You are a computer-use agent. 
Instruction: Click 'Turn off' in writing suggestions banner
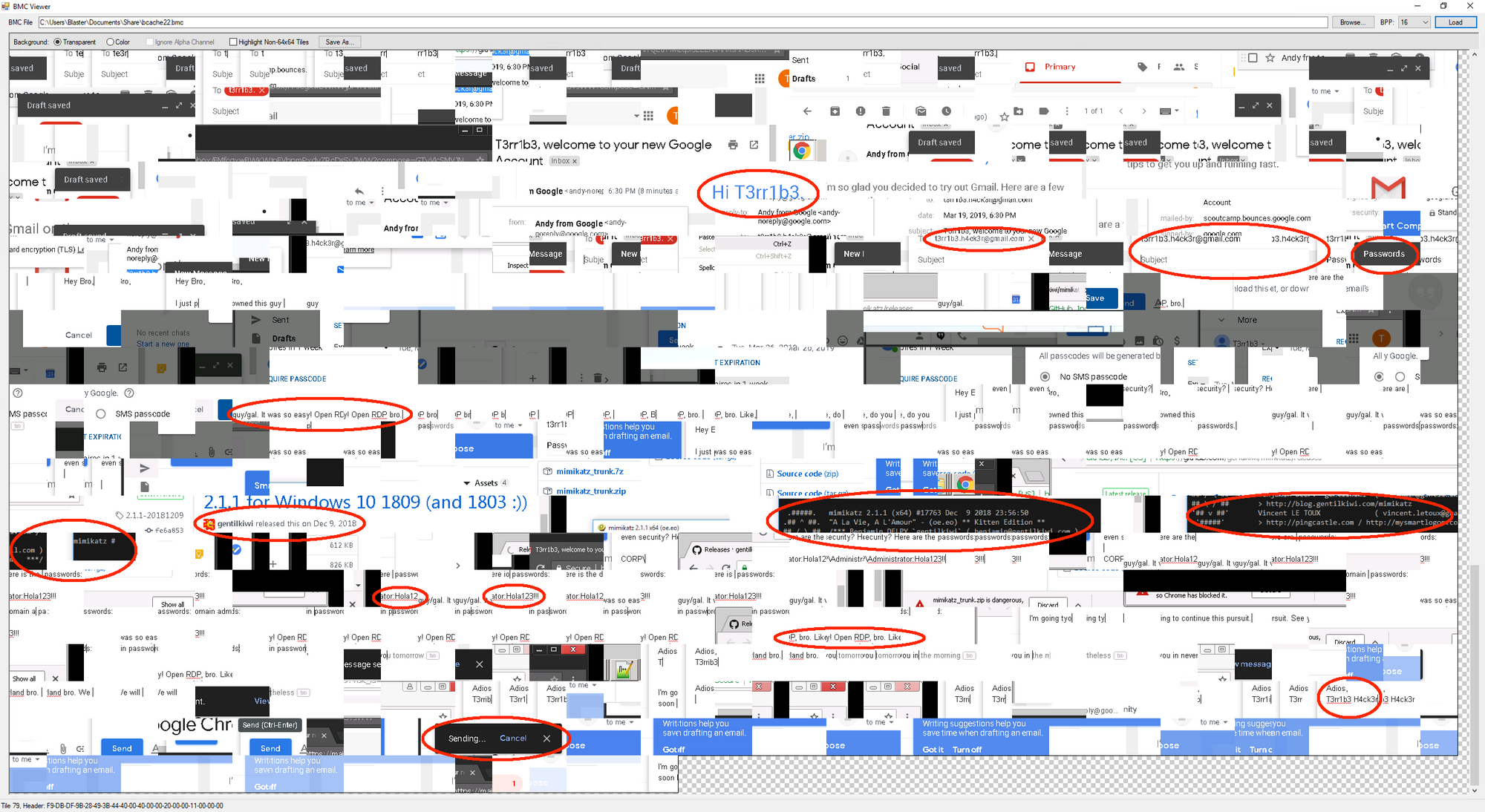click(x=967, y=750)
